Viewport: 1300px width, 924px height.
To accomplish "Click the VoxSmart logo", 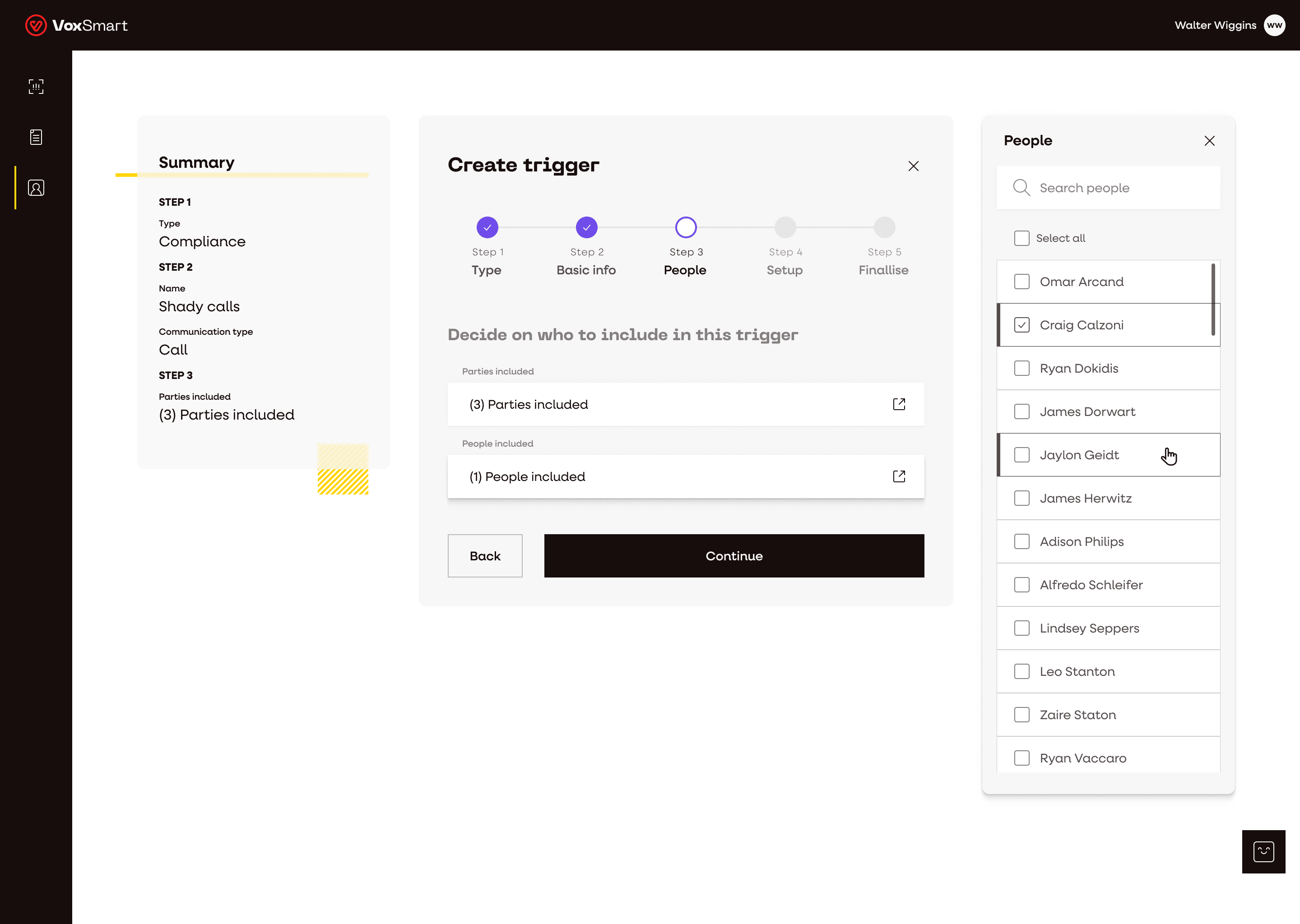I will (x=76, y=25).
